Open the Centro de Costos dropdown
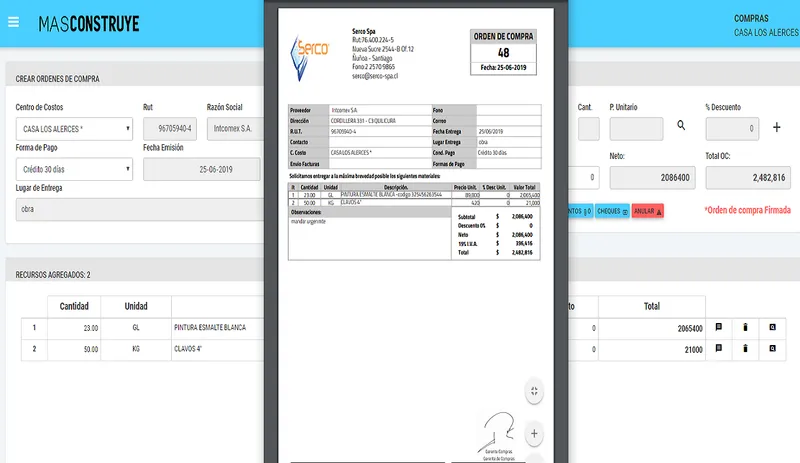Image resolution: width=800 pixels, height=463 pixels. [74, 129]
